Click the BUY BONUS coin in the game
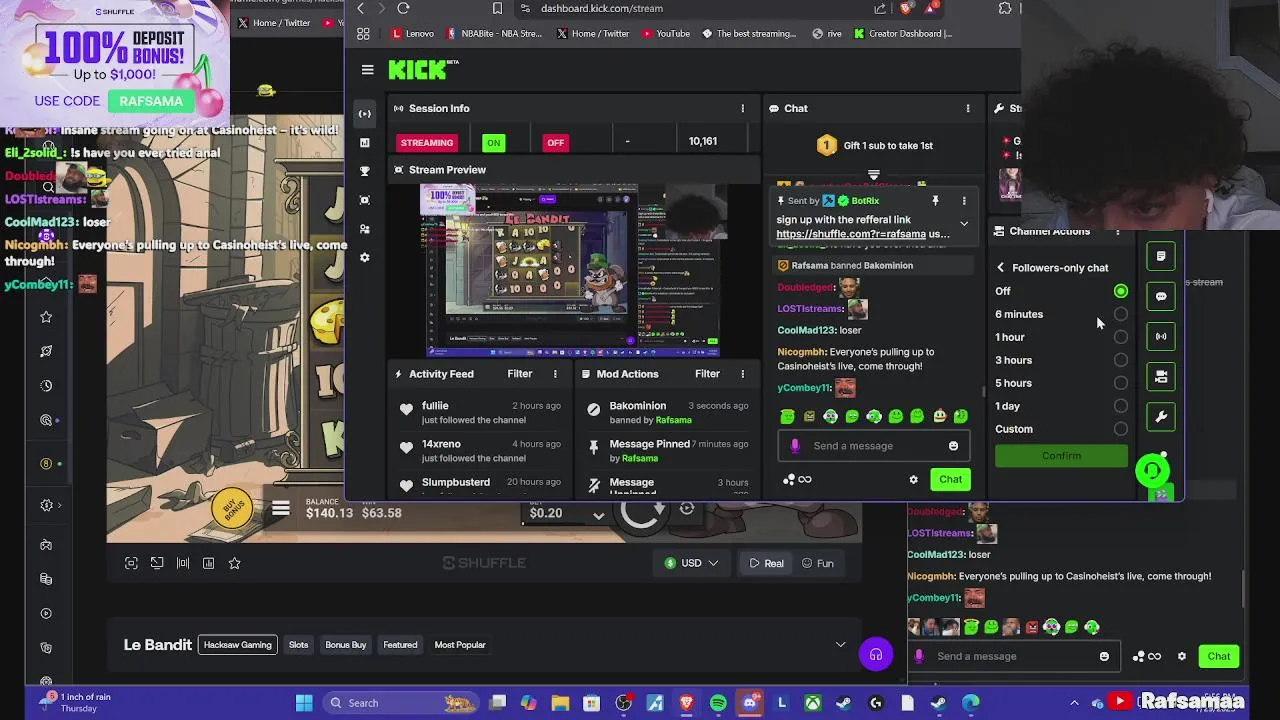The height and width of the screenshot is (720, 1280). (233, 508)
